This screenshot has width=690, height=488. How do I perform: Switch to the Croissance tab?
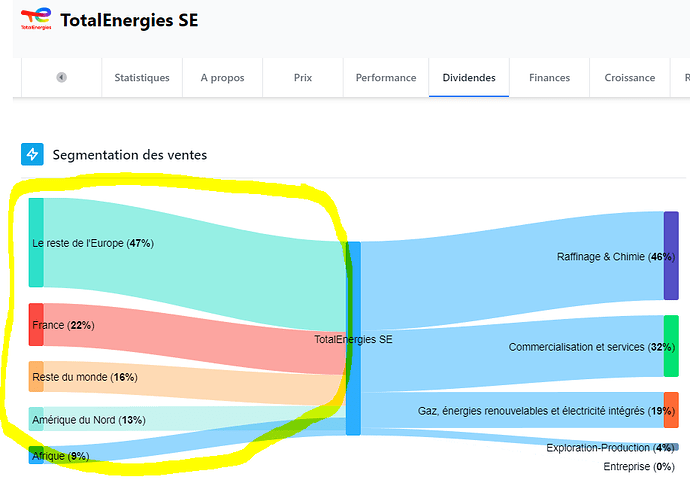point(630,77)
